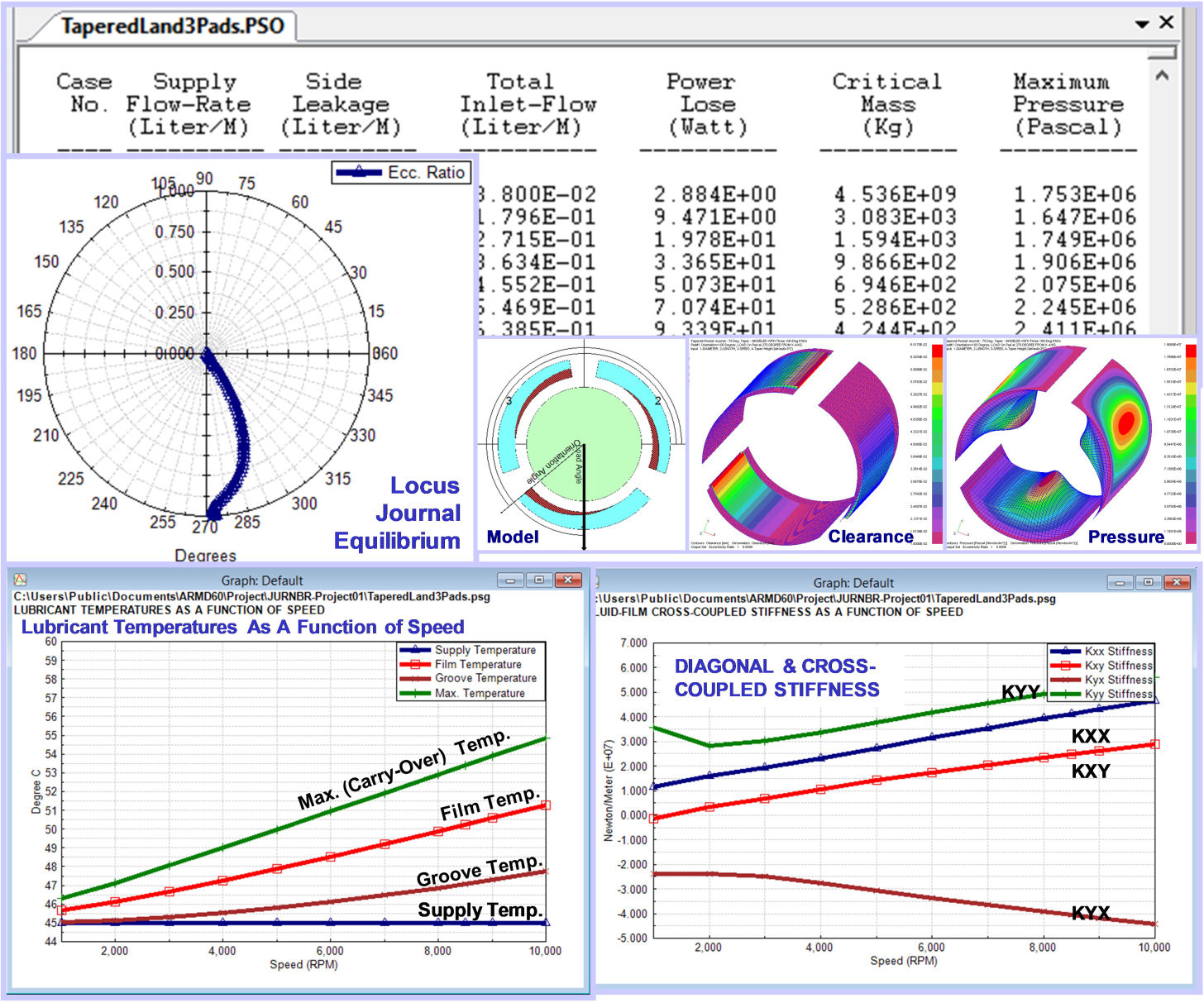Minimize the Cross-Coupled Stiffness graph window

[x=1120, y=583]
